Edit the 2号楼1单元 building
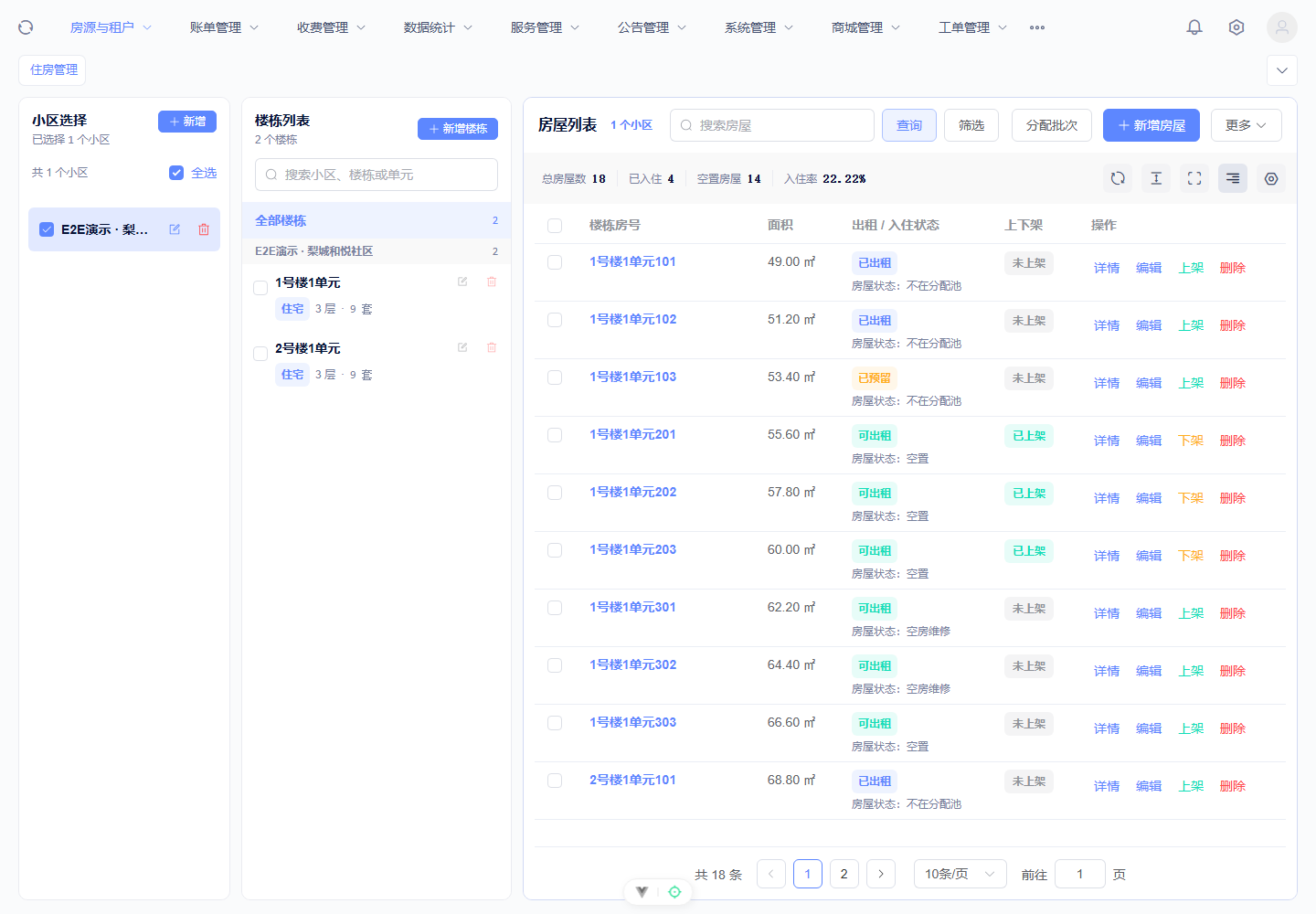This screenshot has width=1316, height=914. click(x=462, y=347)
